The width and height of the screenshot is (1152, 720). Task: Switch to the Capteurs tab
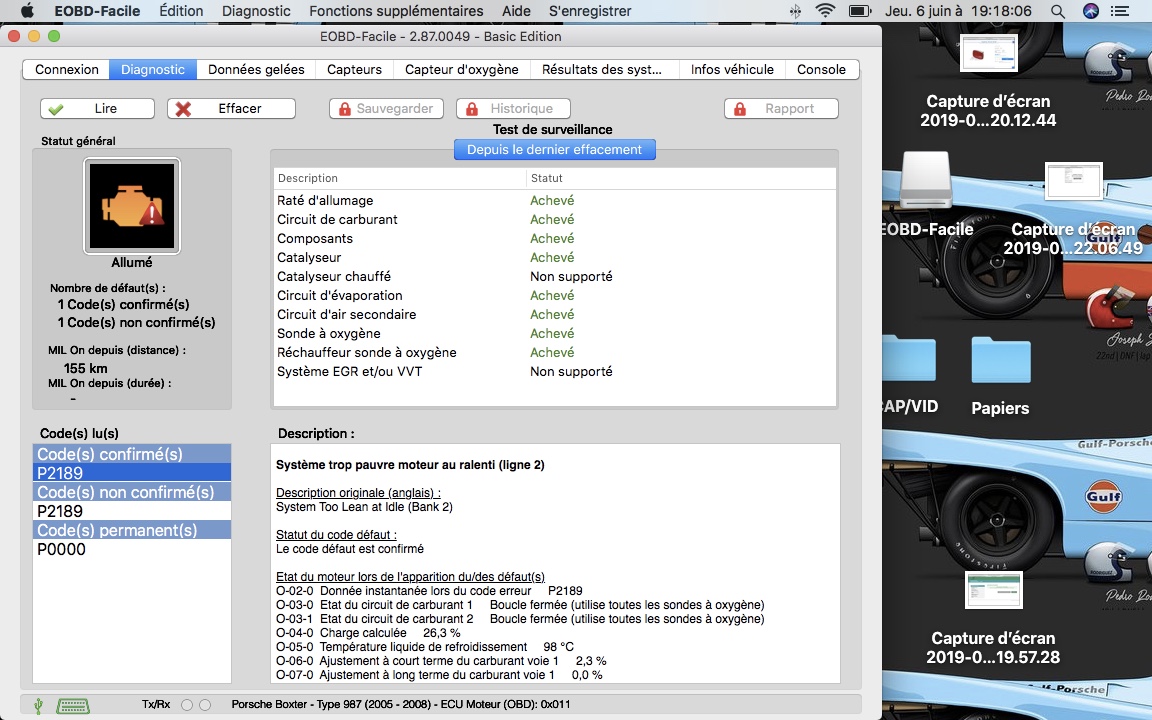354,69
